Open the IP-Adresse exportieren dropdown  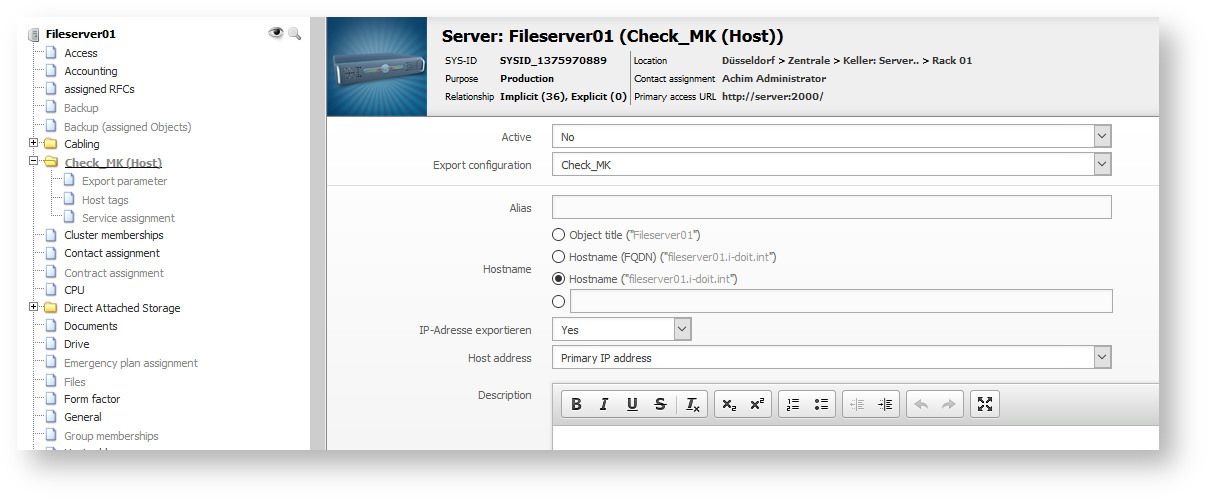point(622,329)
